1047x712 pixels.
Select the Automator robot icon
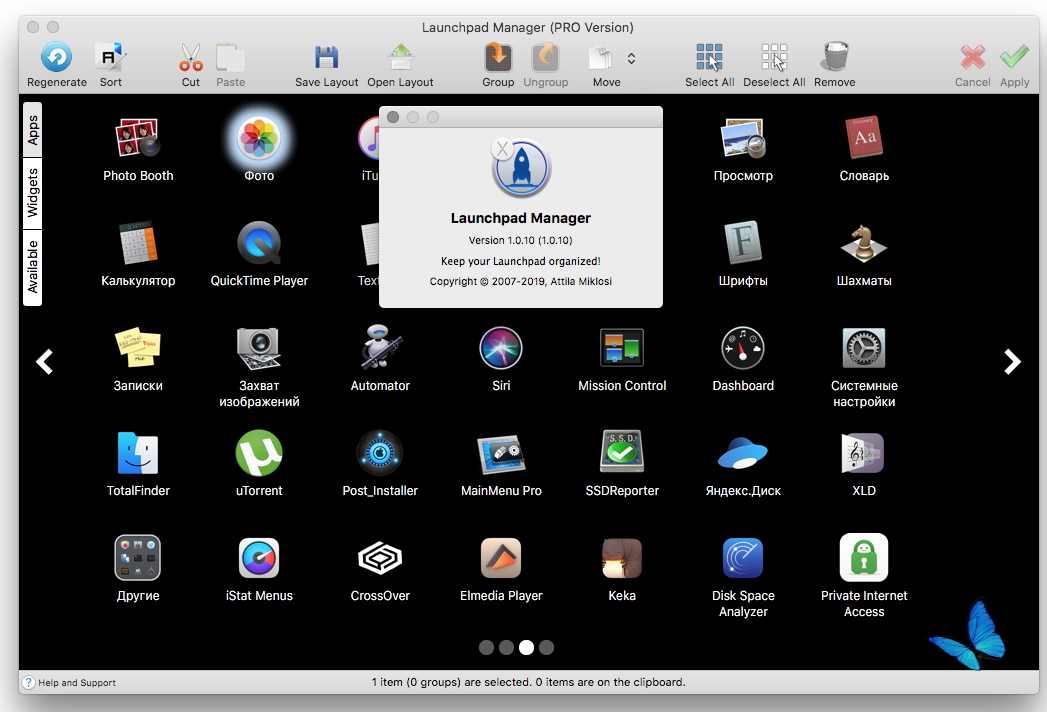coord(380,347)
